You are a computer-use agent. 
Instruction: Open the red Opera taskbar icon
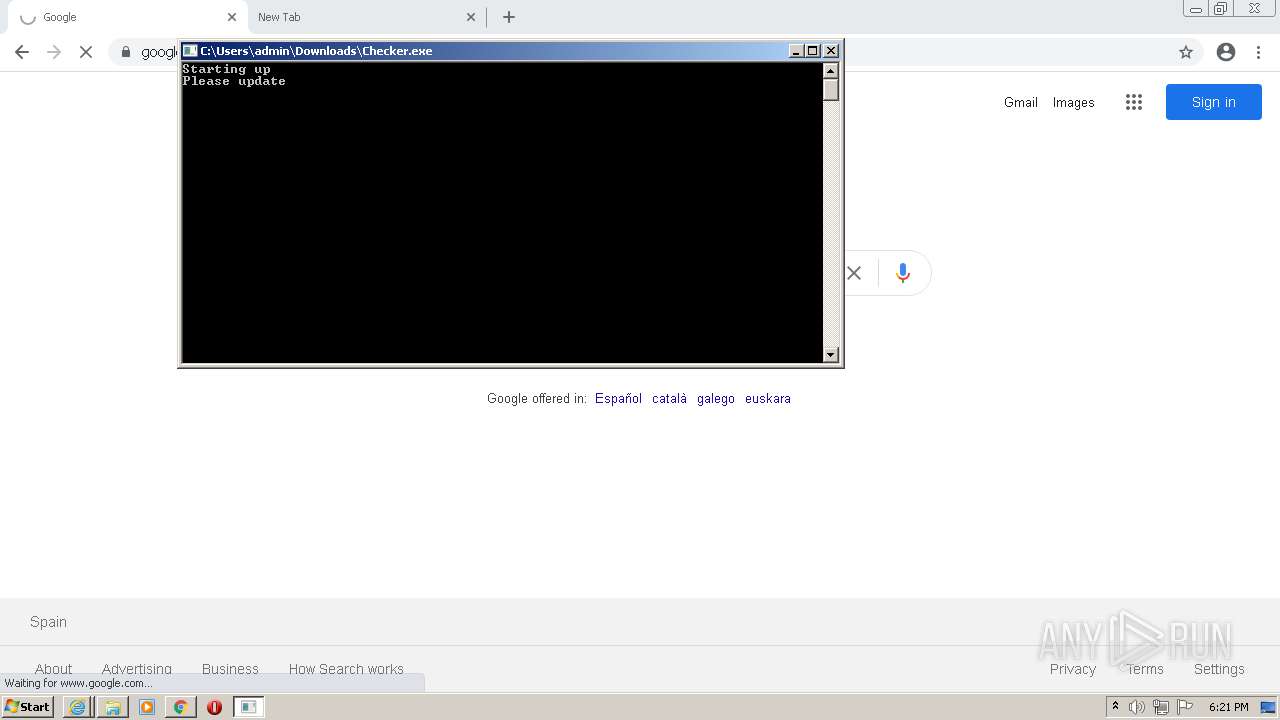click(x=214, y=707)
